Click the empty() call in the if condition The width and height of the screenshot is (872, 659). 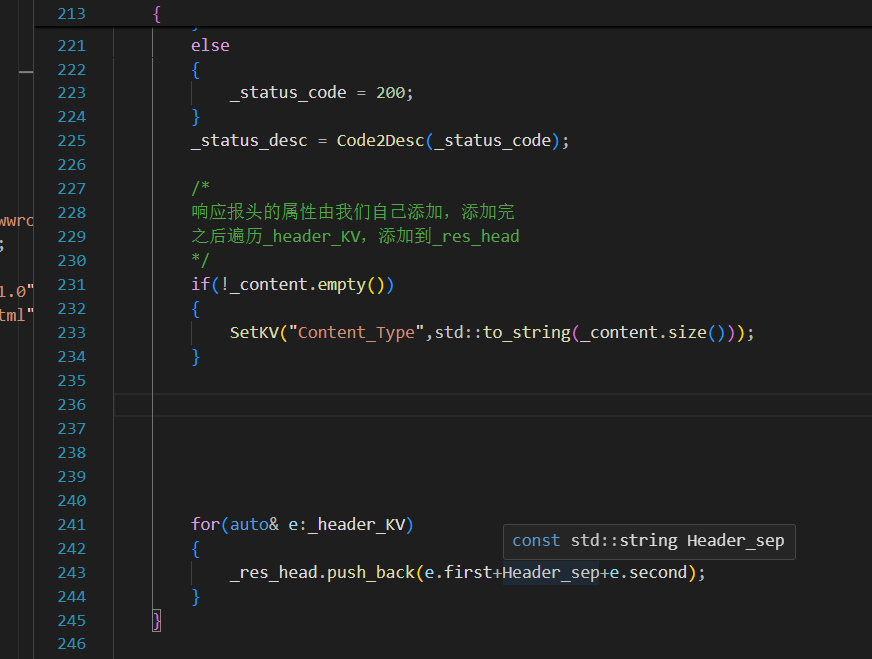[x=342, y=285]
